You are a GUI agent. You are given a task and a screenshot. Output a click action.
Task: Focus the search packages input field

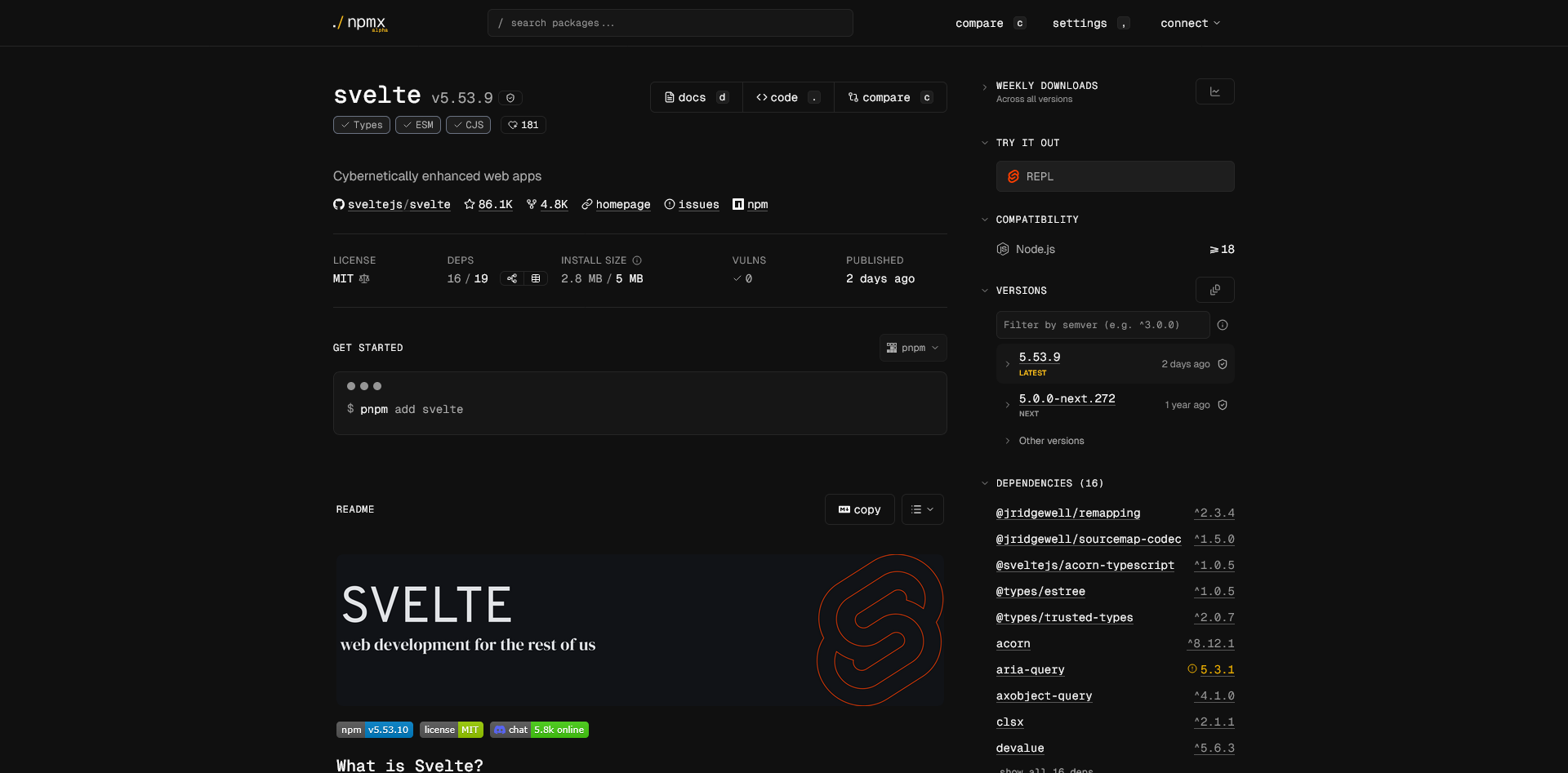click(670, 23)
